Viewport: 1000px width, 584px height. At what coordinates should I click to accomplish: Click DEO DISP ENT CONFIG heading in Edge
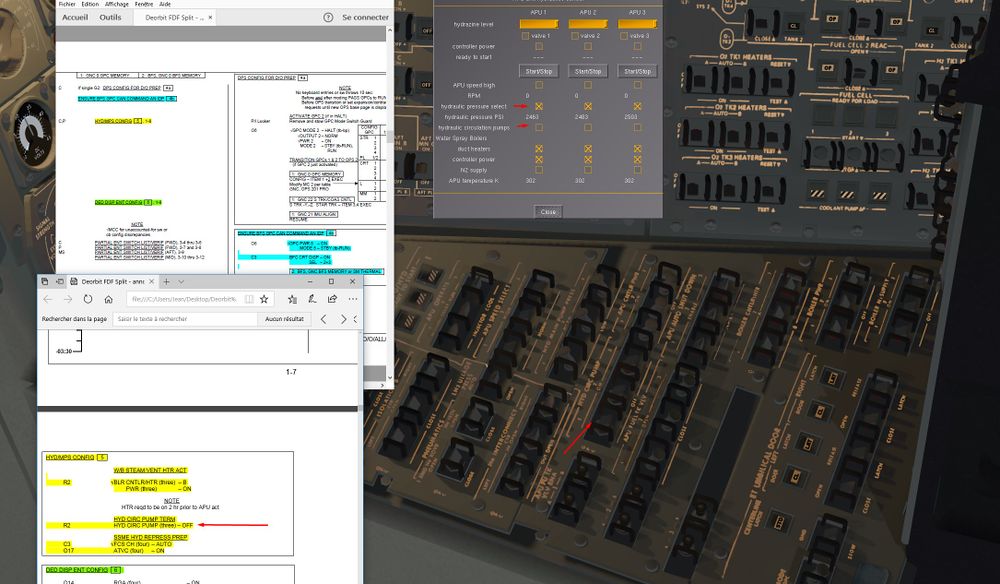(77, 569)
